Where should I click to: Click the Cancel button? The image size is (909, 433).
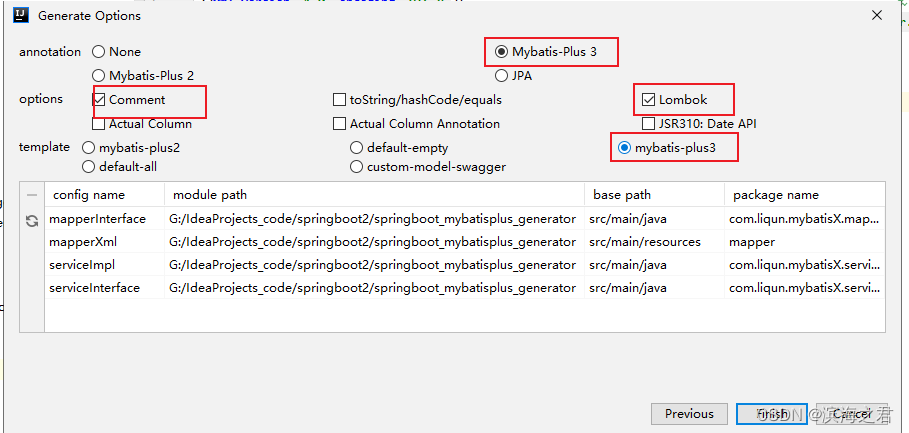pos(852,414)
